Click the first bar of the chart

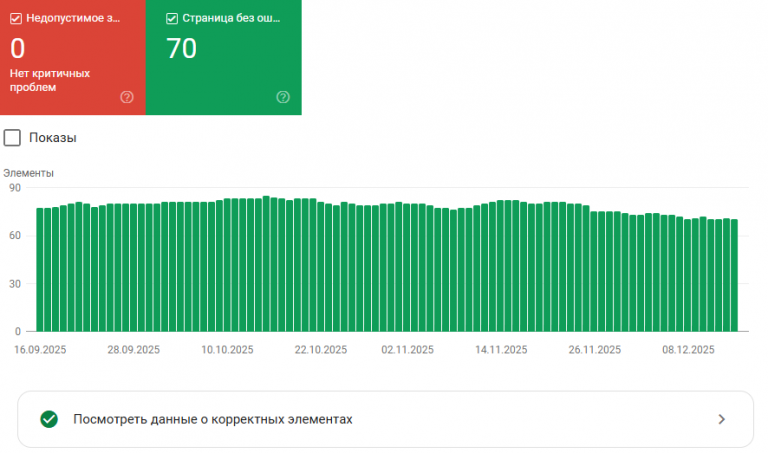[40, 270]
